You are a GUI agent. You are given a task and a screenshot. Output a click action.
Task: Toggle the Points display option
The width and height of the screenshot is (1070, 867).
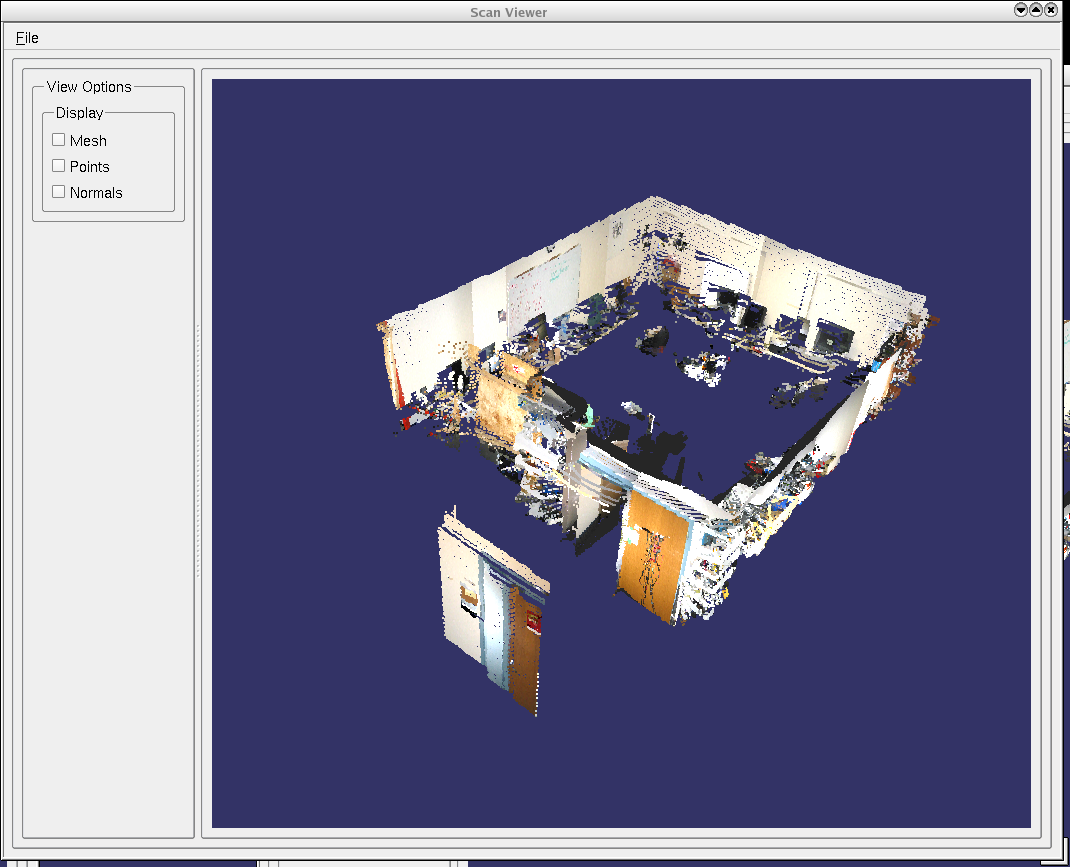(59, 167)
